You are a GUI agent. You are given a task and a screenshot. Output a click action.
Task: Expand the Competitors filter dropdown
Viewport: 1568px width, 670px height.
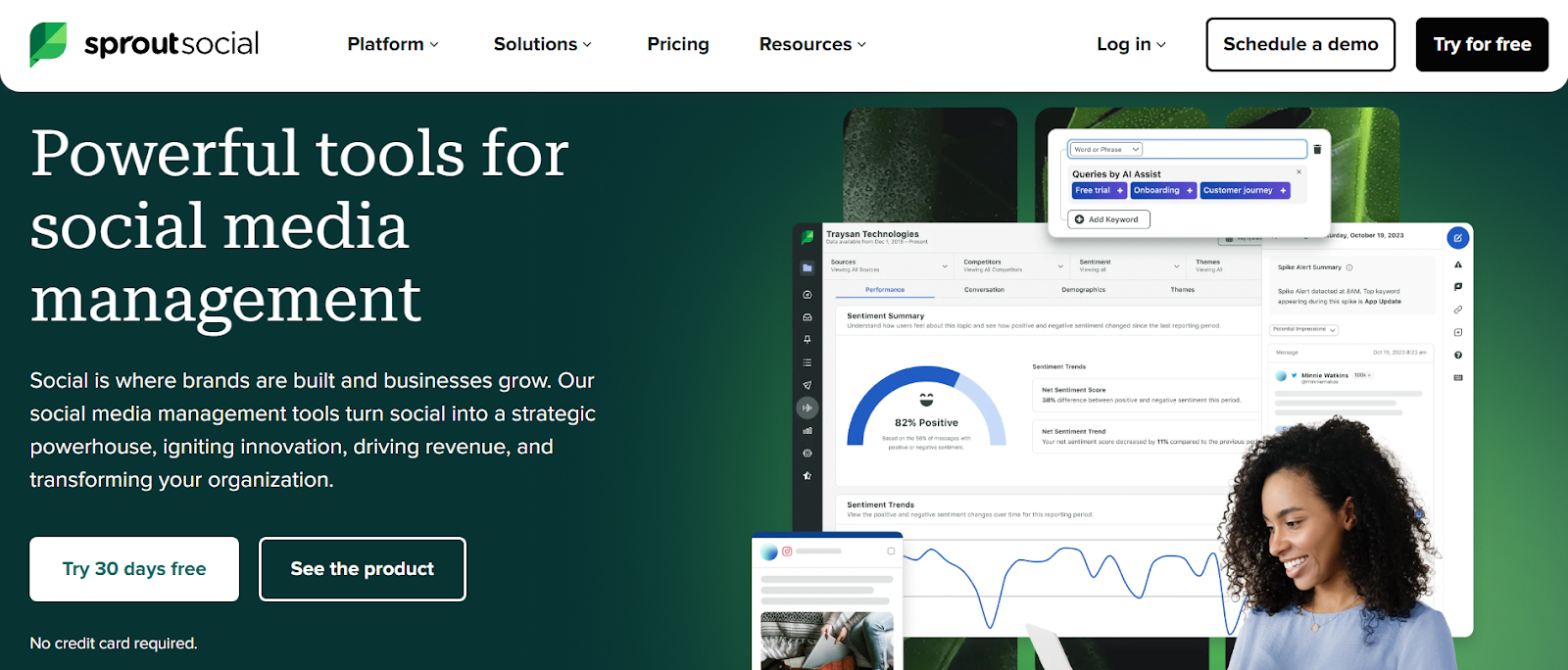pos(1013,265)
